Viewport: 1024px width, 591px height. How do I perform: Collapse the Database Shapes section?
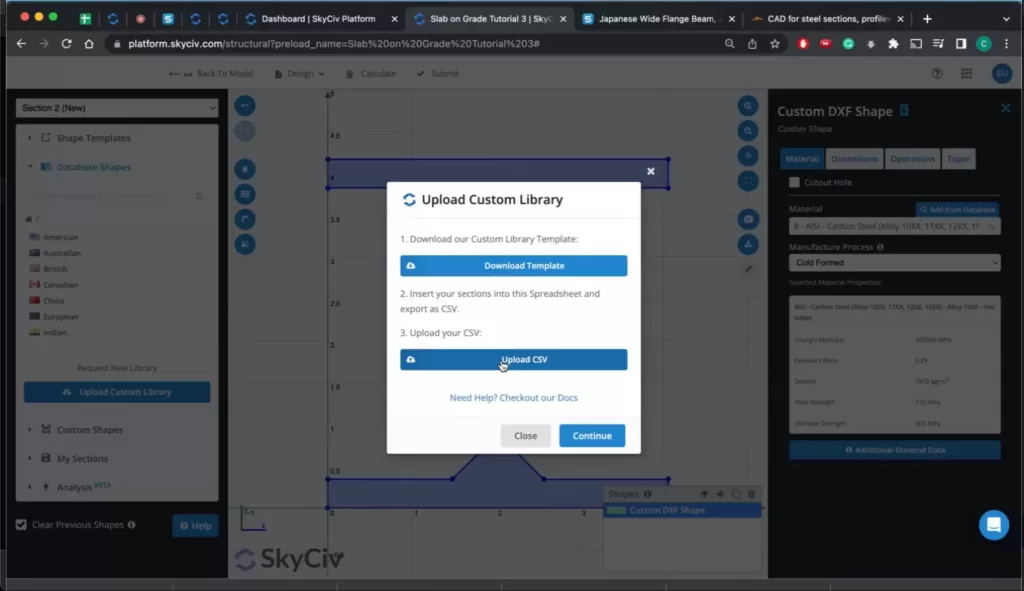93,167
